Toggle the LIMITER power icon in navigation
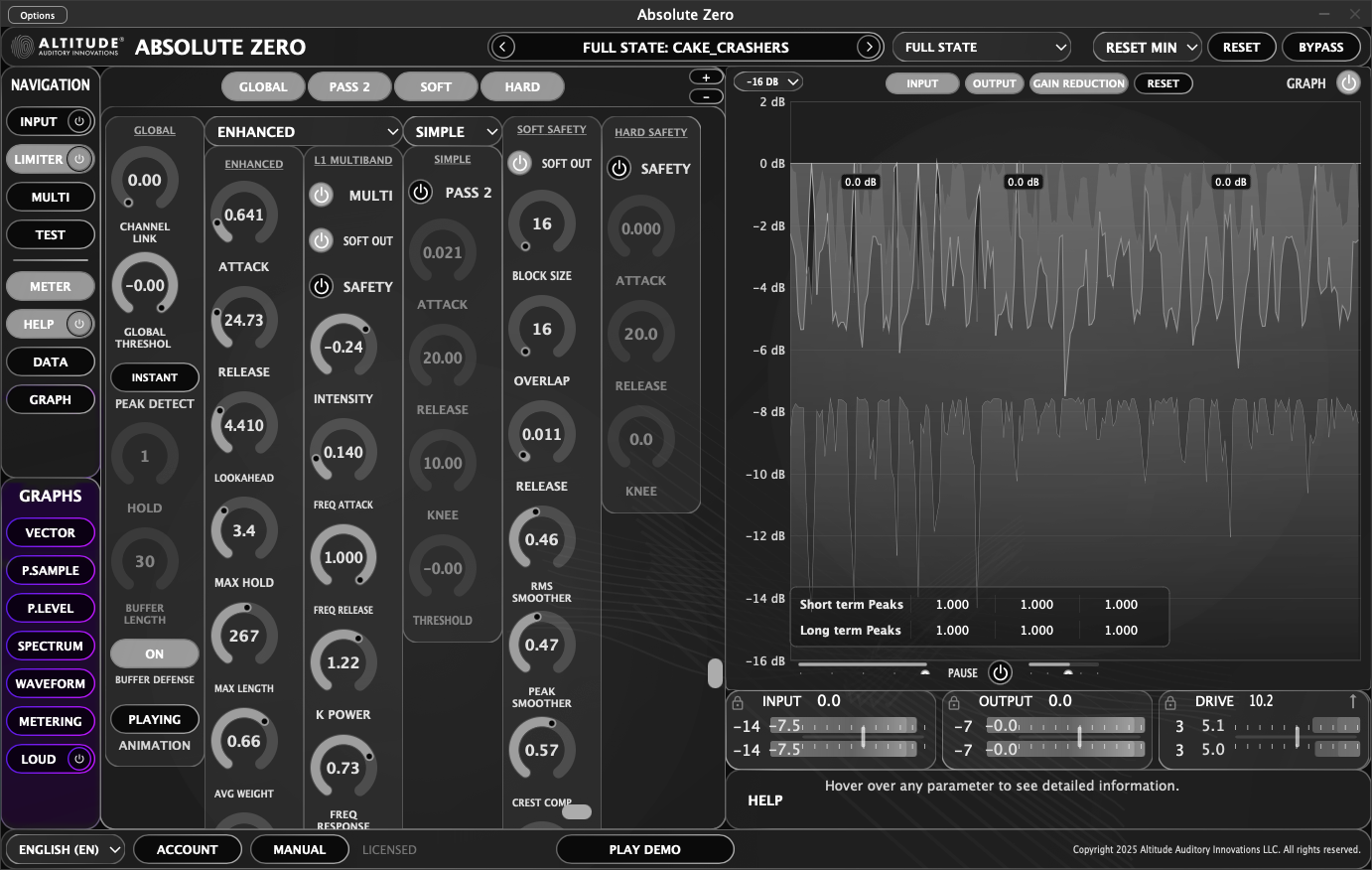 tap(80, 159)
